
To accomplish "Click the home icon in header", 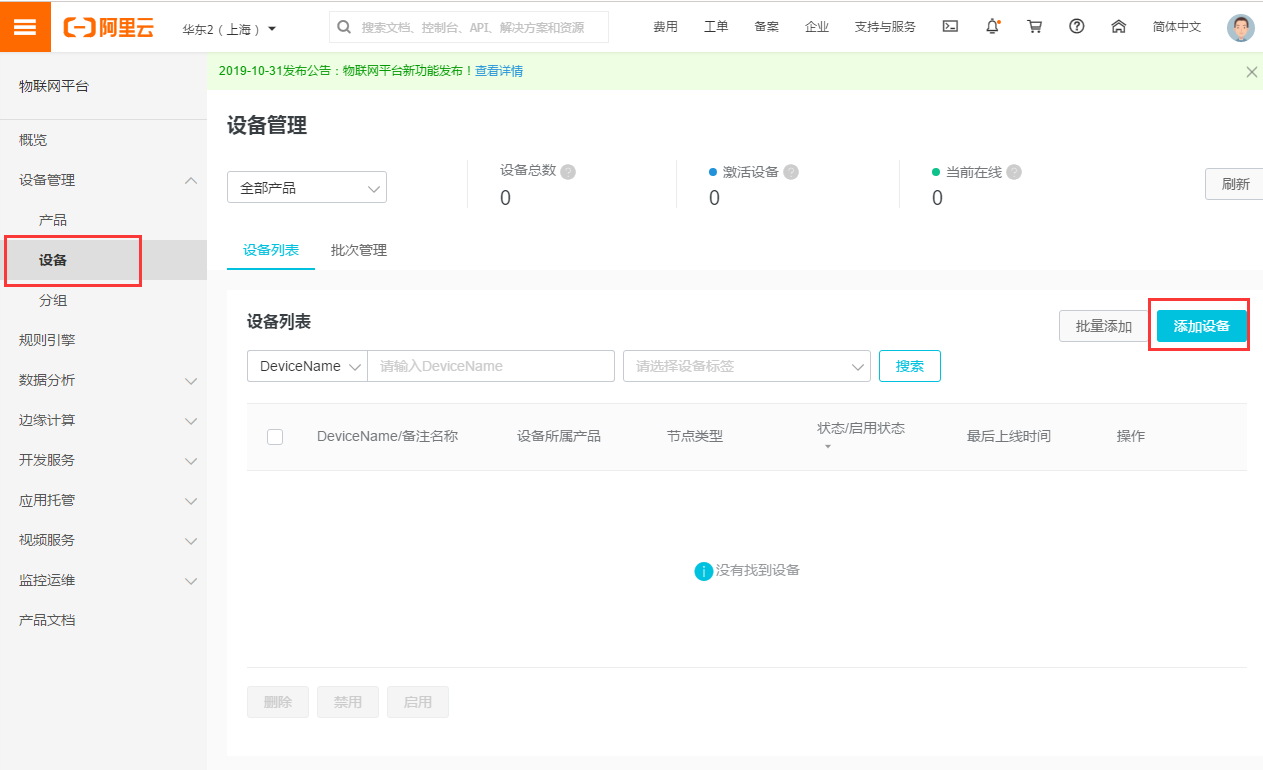I will [1119, 27].
